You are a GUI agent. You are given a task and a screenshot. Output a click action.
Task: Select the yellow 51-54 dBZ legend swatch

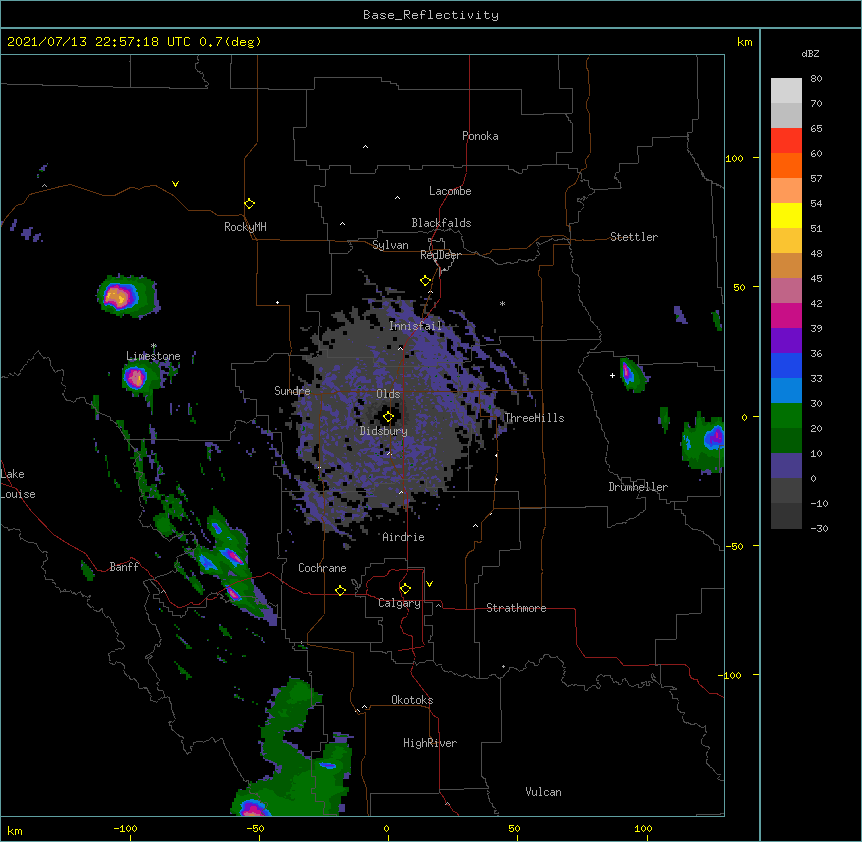pos(786,215)
